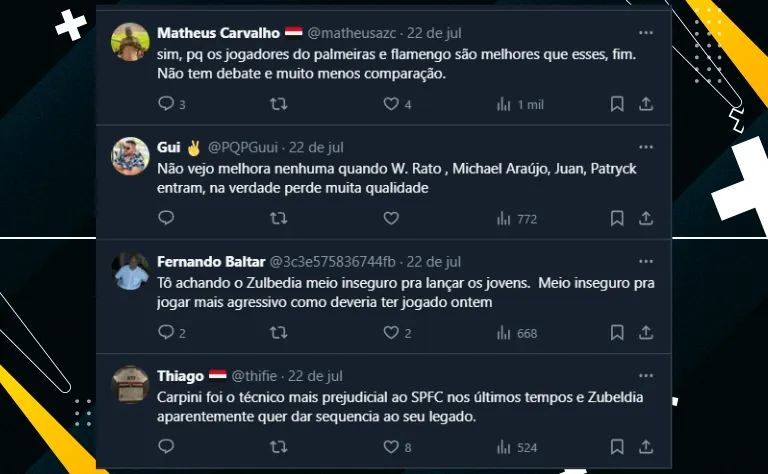Screen dimensions: 768x474
Task: Retweet Matheus Carvalho's tweet
Action: tap(279, 104)
